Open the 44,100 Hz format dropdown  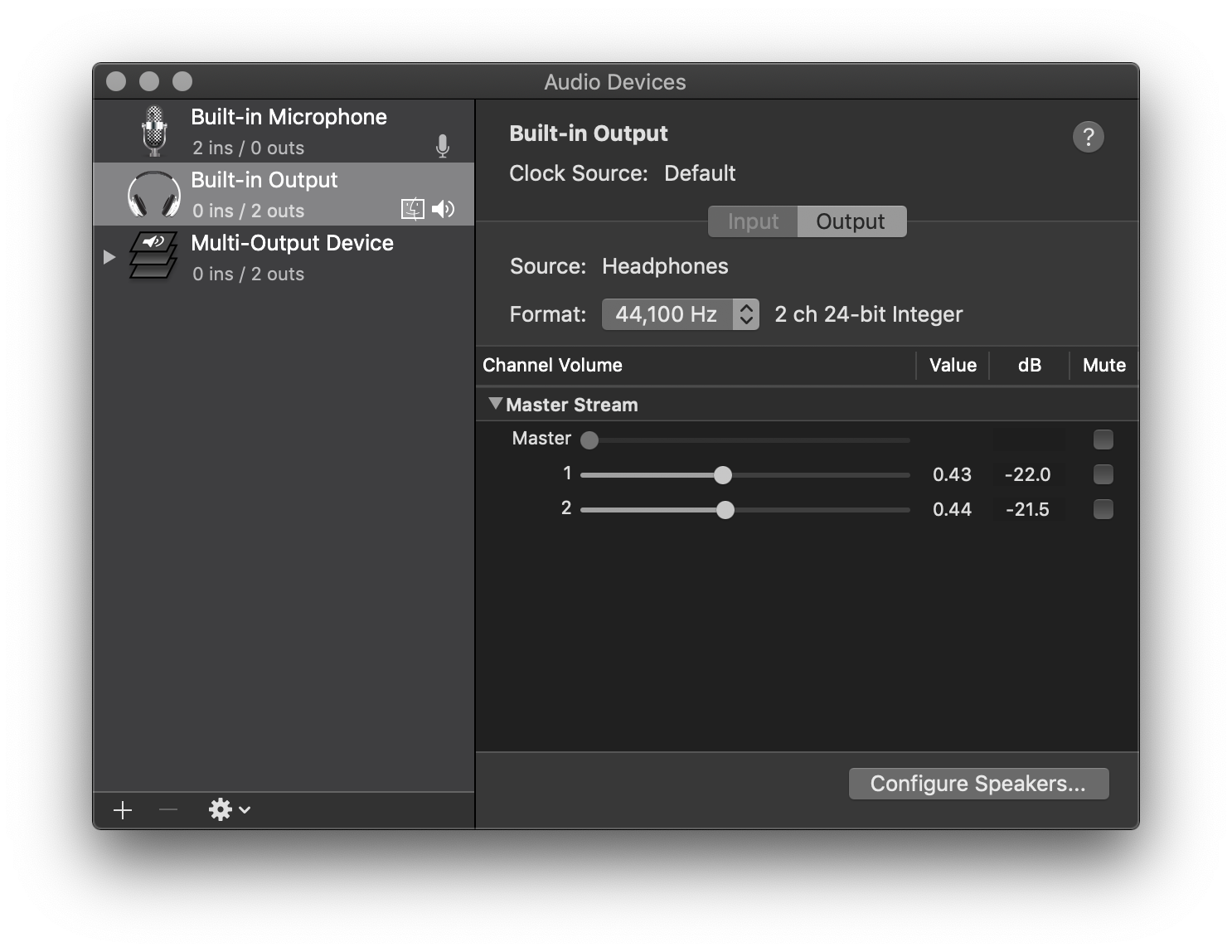pos(681,314)
